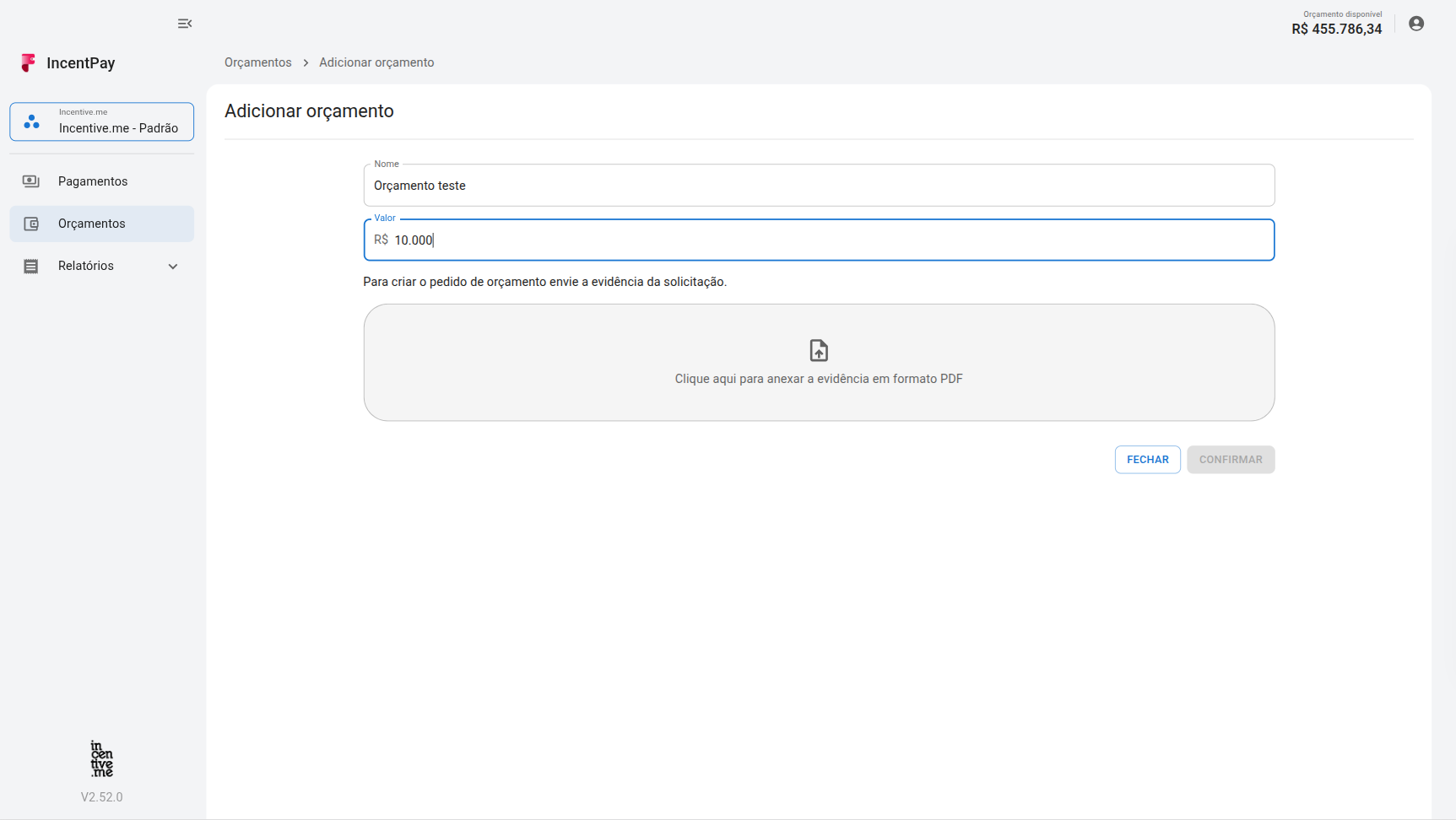Focus the Nome input field
Screen dimensions: 1456x820
(x=819, y=186)
